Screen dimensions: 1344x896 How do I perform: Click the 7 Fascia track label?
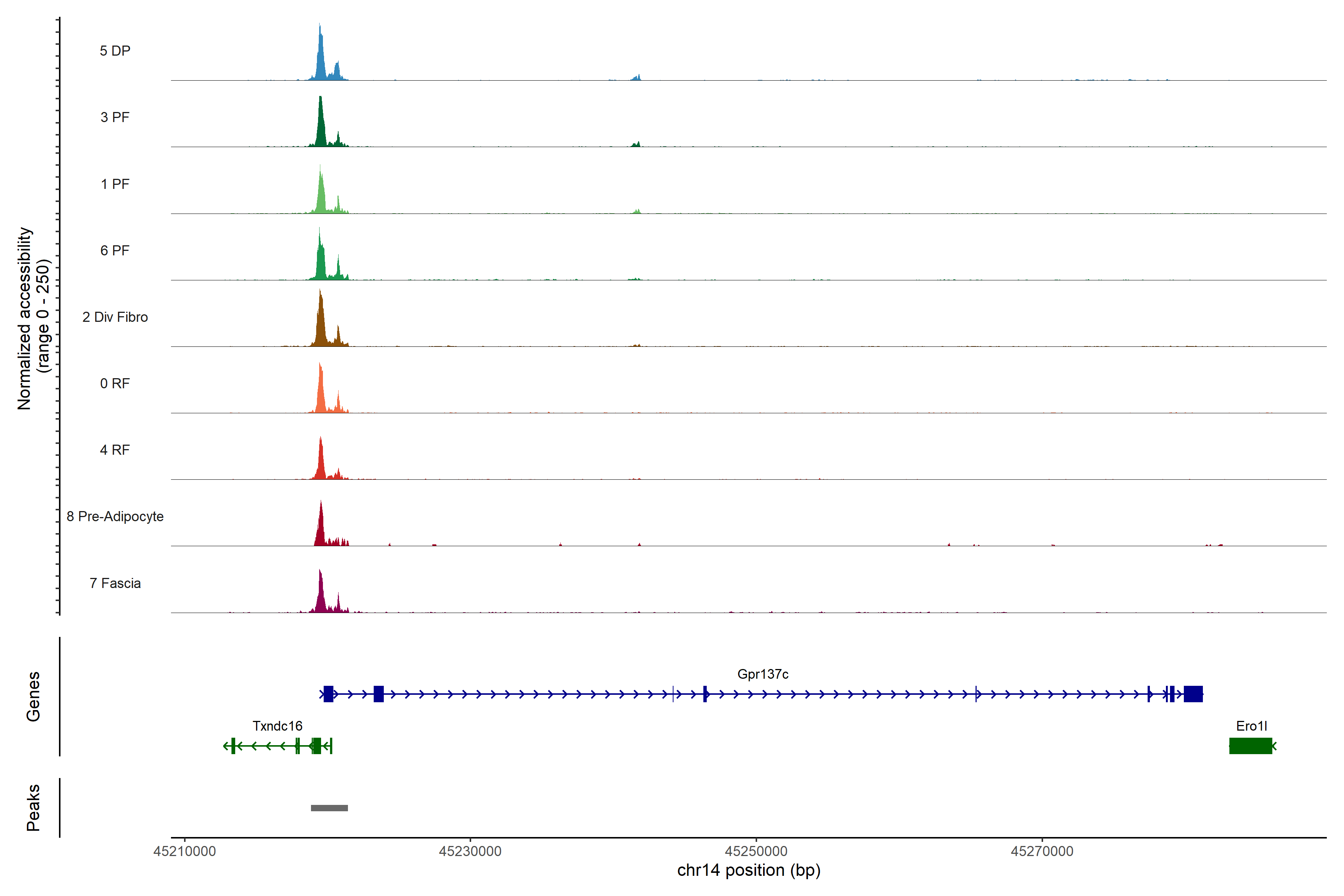point(115,583)
